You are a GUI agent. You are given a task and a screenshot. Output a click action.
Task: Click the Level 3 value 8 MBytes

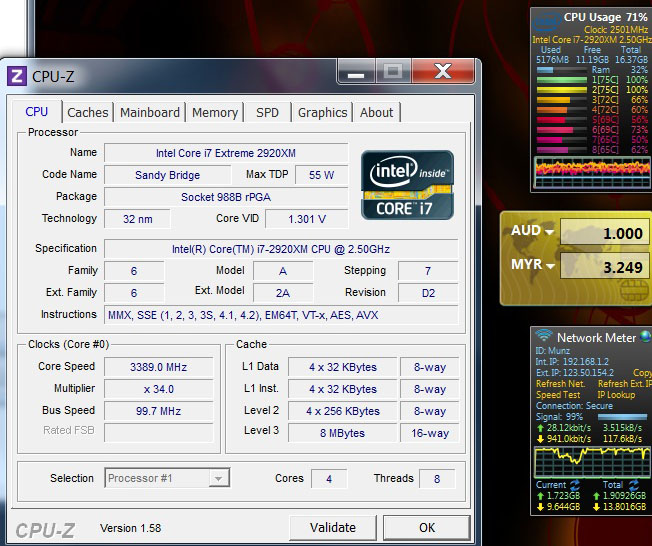pyautogui.click(x=343, y=433)
